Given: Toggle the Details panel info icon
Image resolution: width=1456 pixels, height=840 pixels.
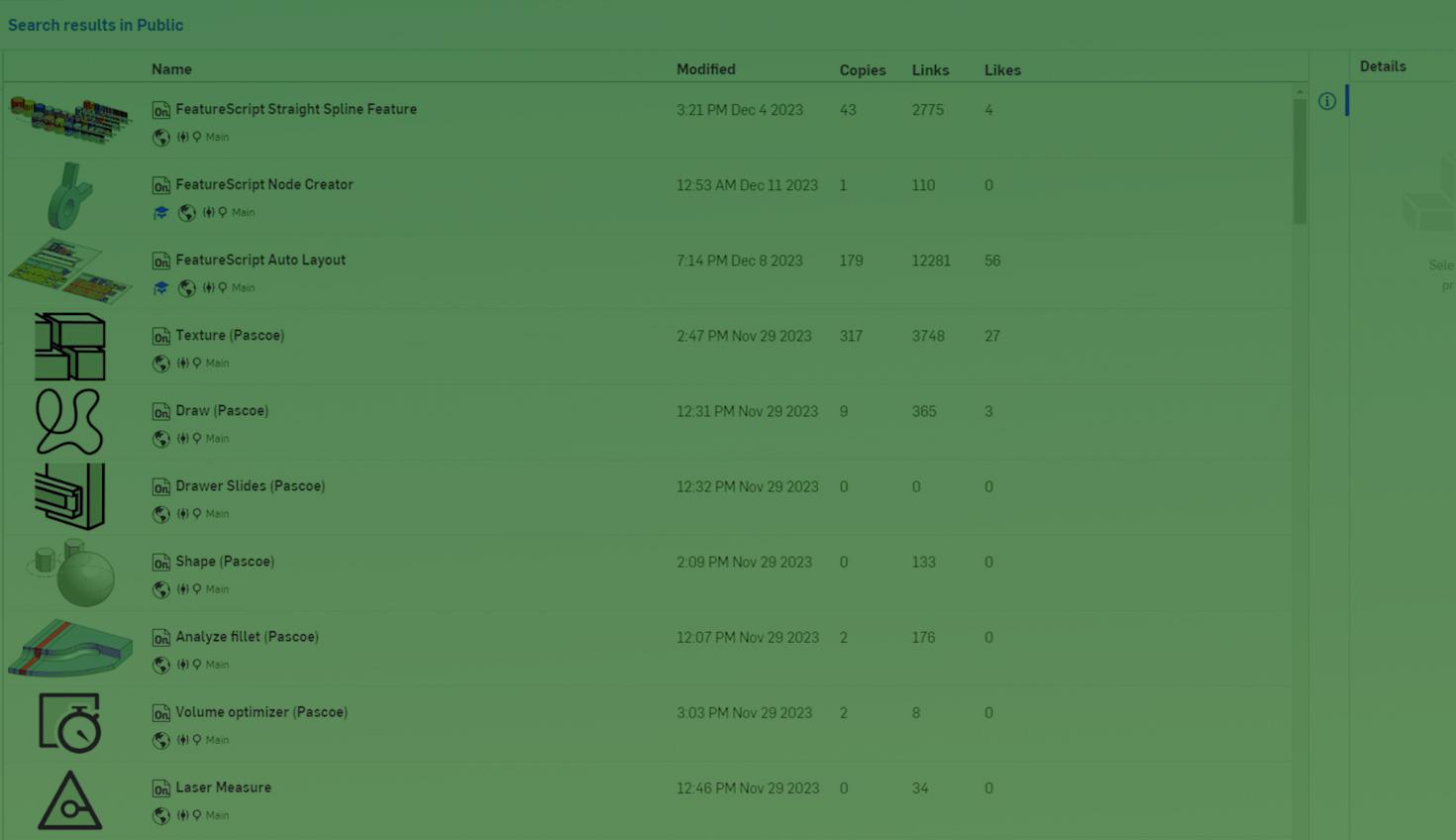Looking at the screenshot, I should click(1327, 101).
